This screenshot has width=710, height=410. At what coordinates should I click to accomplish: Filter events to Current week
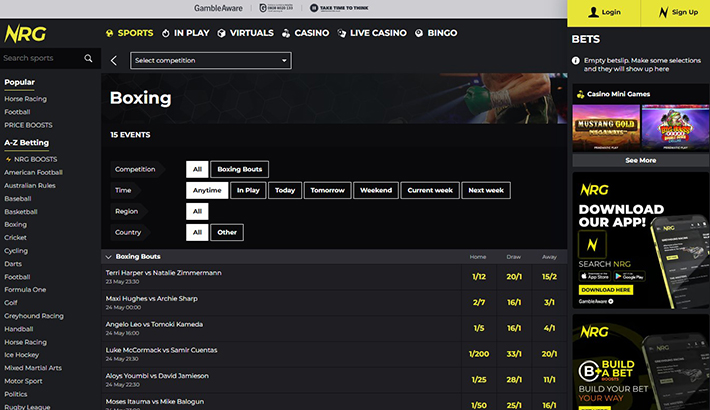click(x=430, y=190)
